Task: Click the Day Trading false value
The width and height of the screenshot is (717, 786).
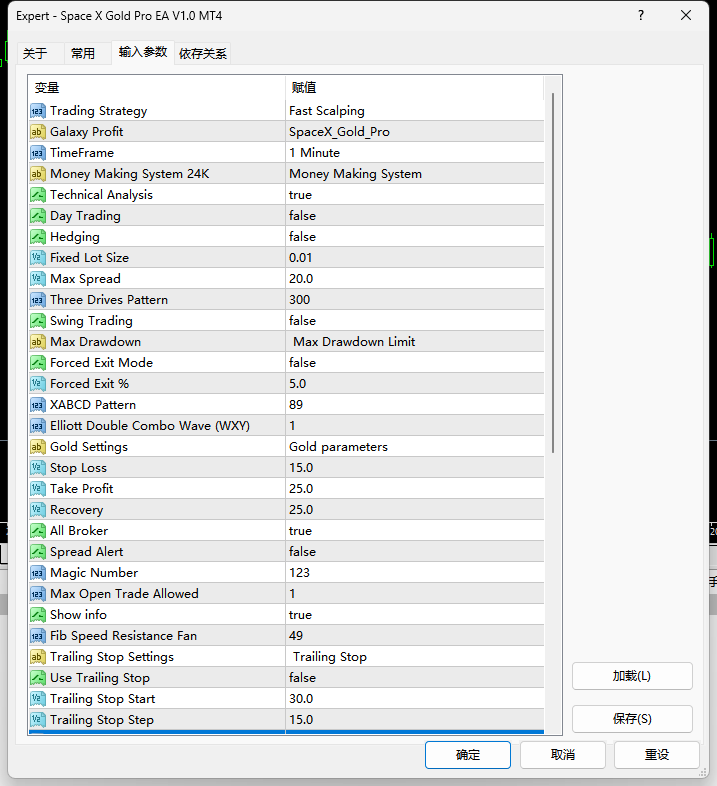Action: 415,216
